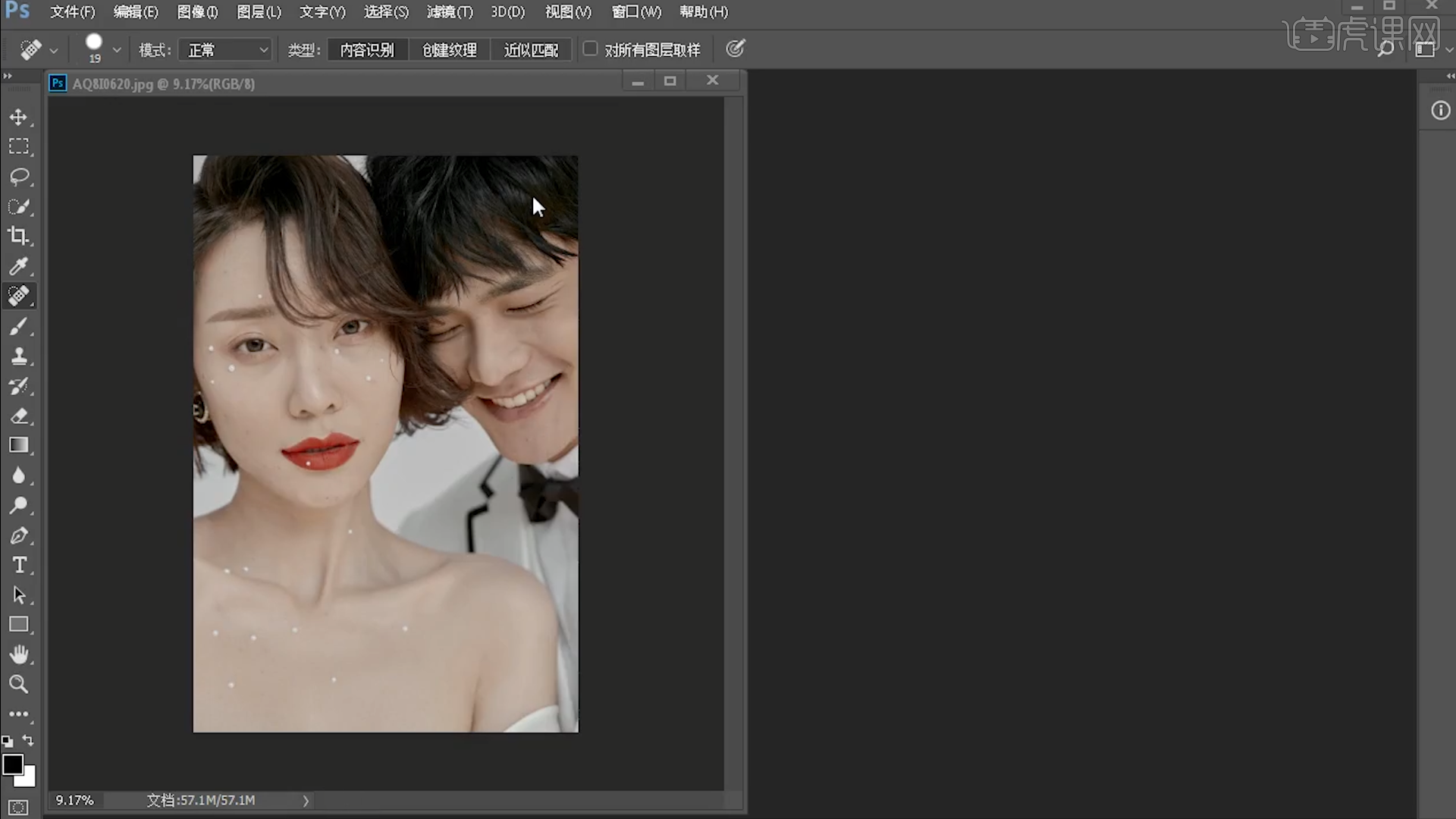Open the 滤镜(T) menu

449,12
